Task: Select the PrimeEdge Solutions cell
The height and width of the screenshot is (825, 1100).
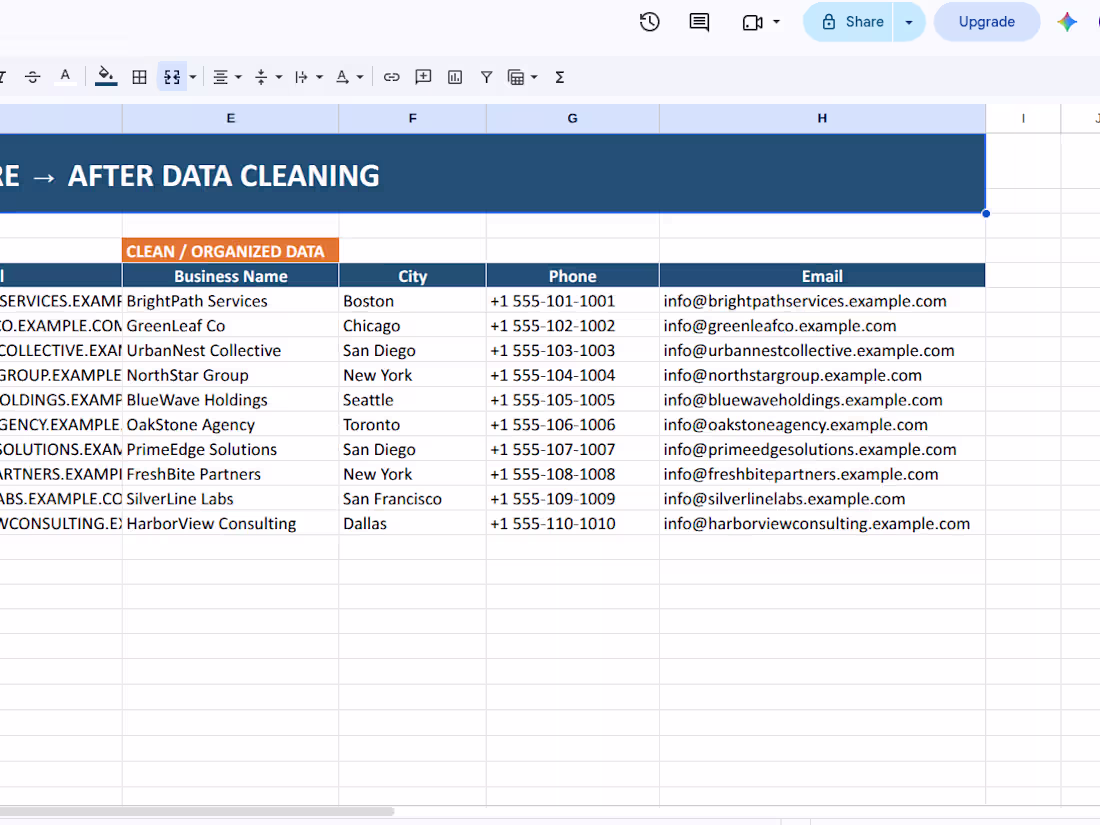Action: click(230, 449)
